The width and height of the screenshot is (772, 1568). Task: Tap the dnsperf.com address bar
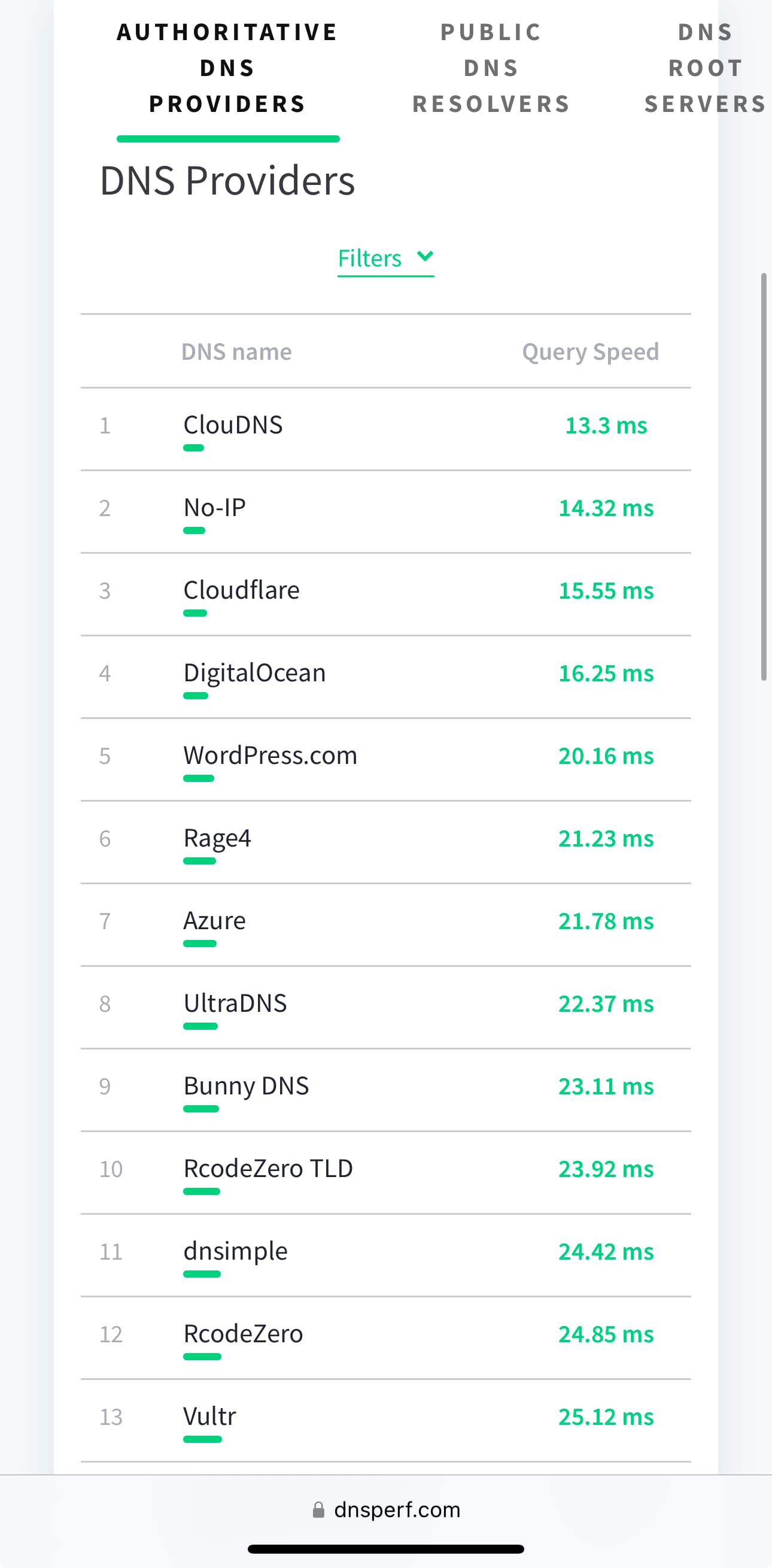point(385,1509)
